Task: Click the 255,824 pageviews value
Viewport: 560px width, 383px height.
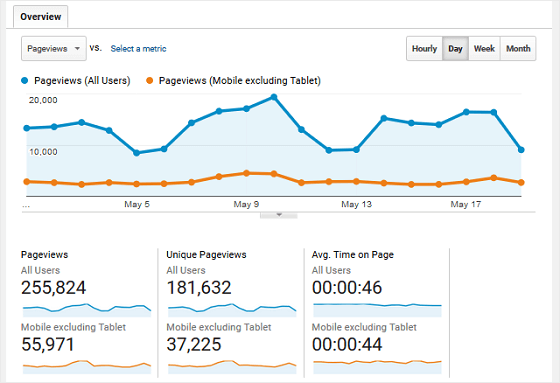Action: click(x=54, y=288)
